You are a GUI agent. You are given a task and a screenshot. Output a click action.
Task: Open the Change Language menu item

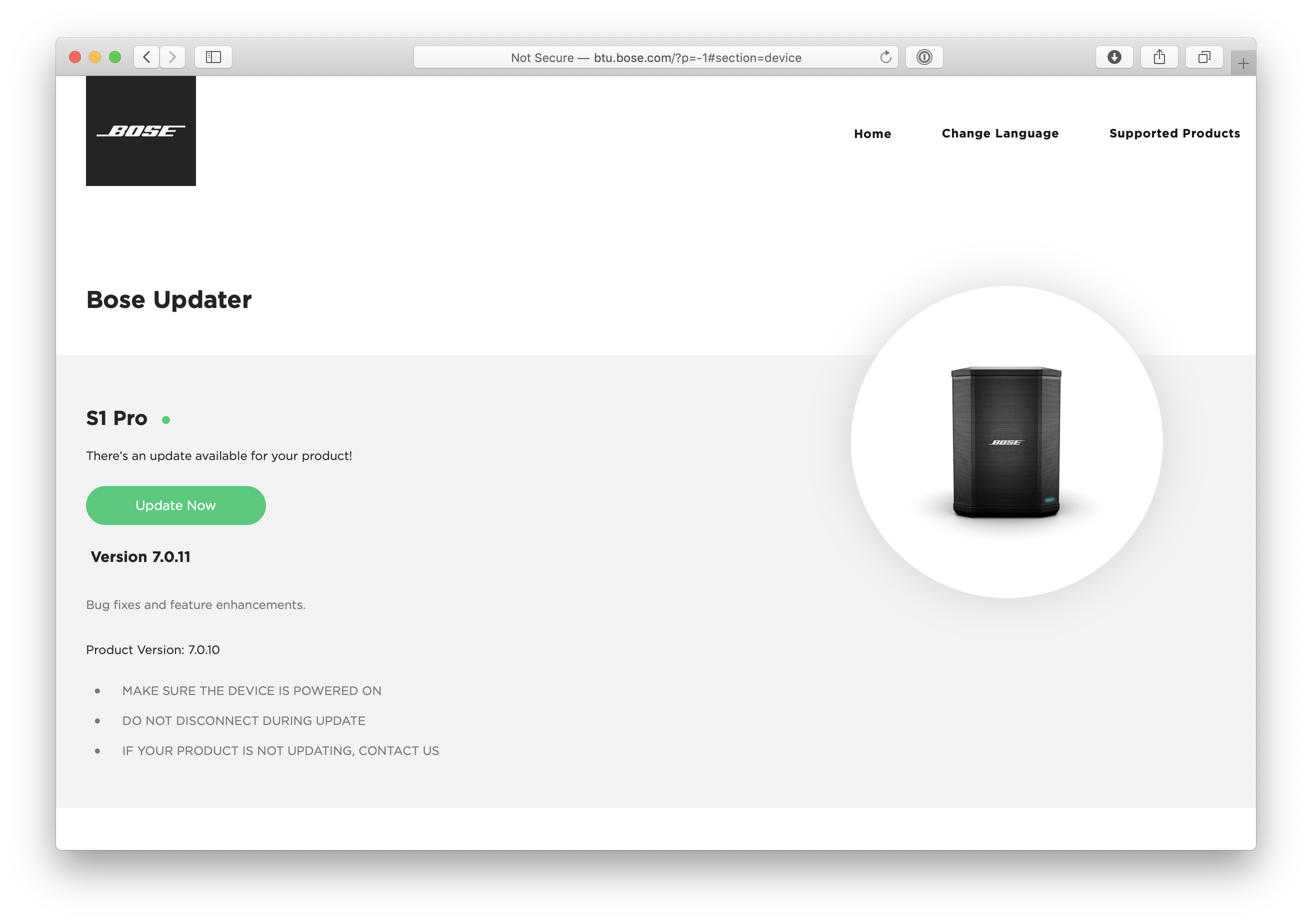[x=1000, y=133]
